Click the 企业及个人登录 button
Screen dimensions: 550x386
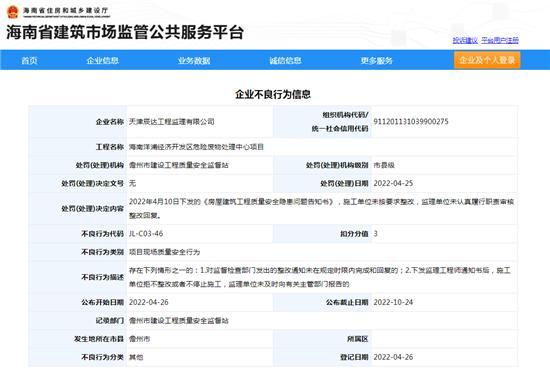pos(487,60)
